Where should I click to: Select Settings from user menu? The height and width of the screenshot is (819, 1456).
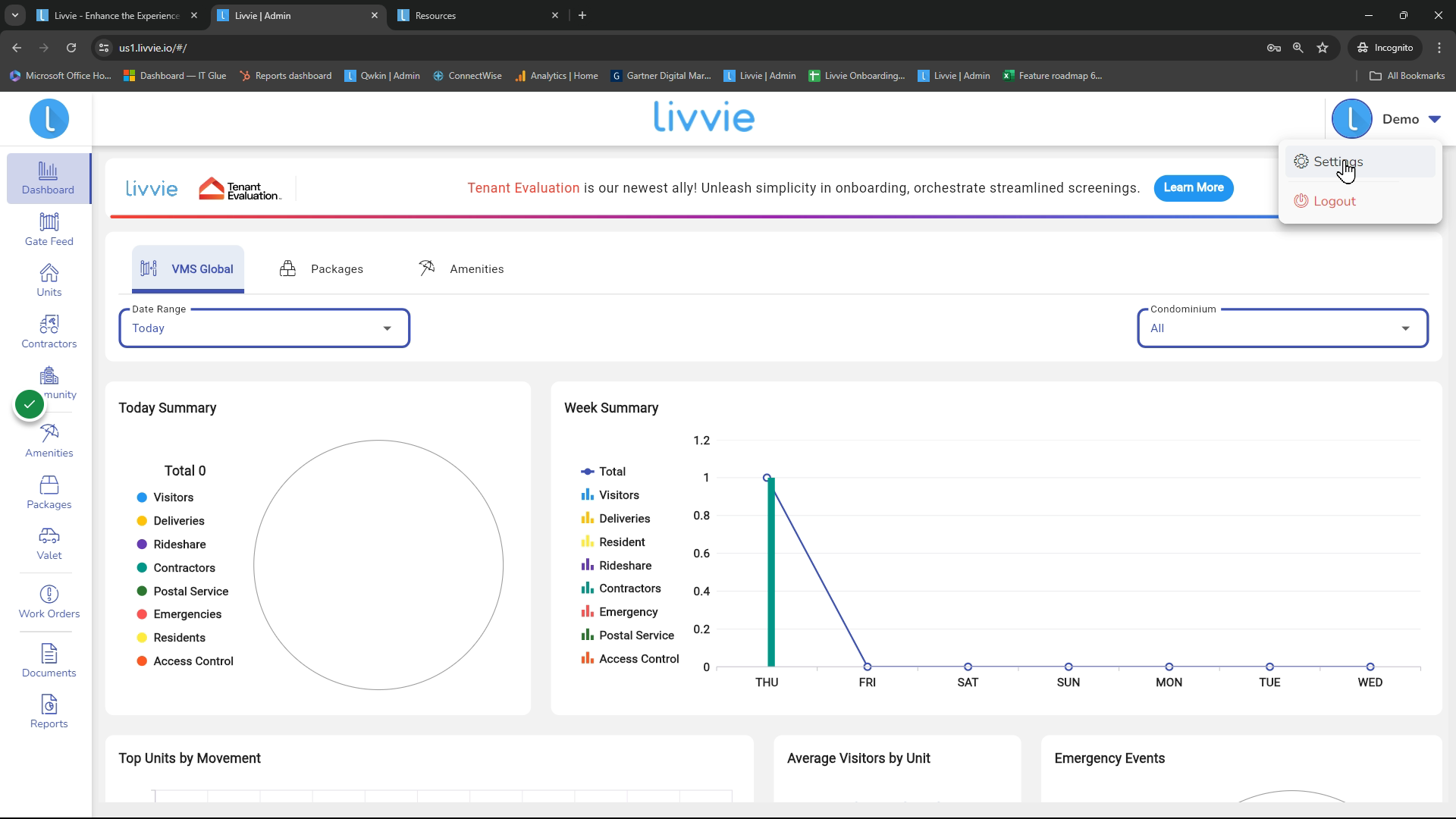coord(1360,162)
